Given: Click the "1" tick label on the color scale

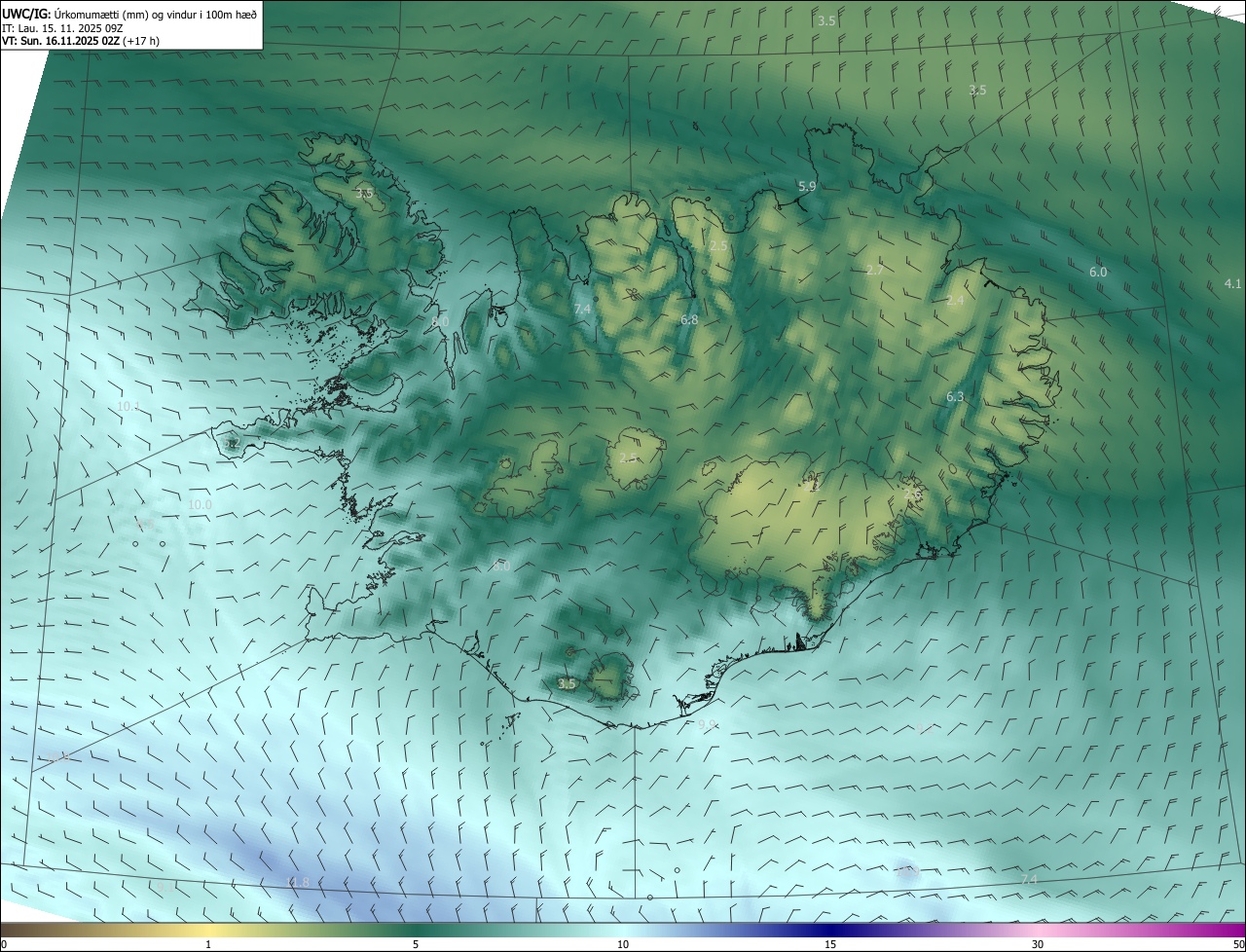Looking at the screenshot, I should [x=208, y=944].
